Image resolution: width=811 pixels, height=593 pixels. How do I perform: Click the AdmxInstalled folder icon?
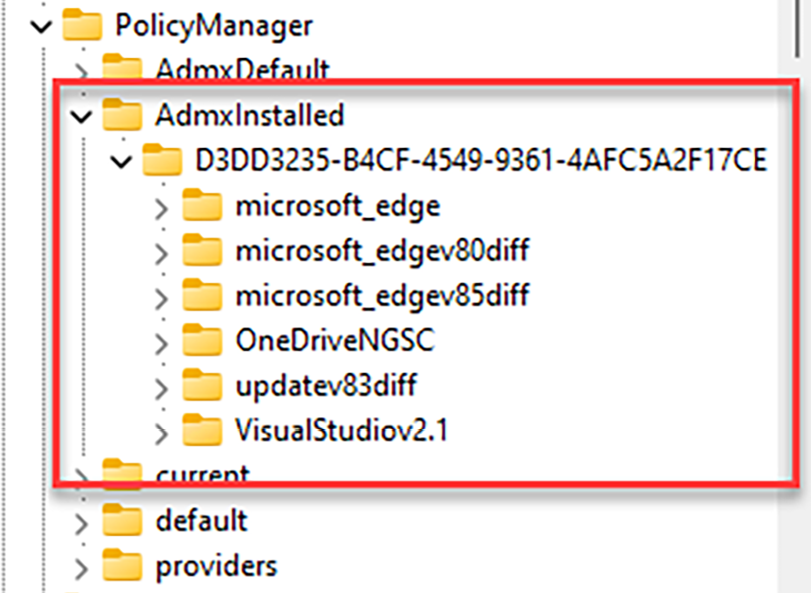click(122, 115)
